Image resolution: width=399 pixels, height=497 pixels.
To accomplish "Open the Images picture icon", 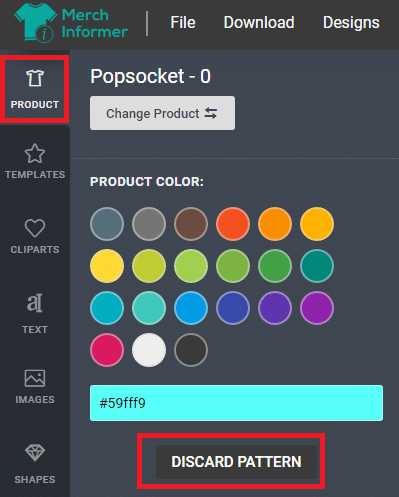I will pyautogui.click(x=35, y=378).
